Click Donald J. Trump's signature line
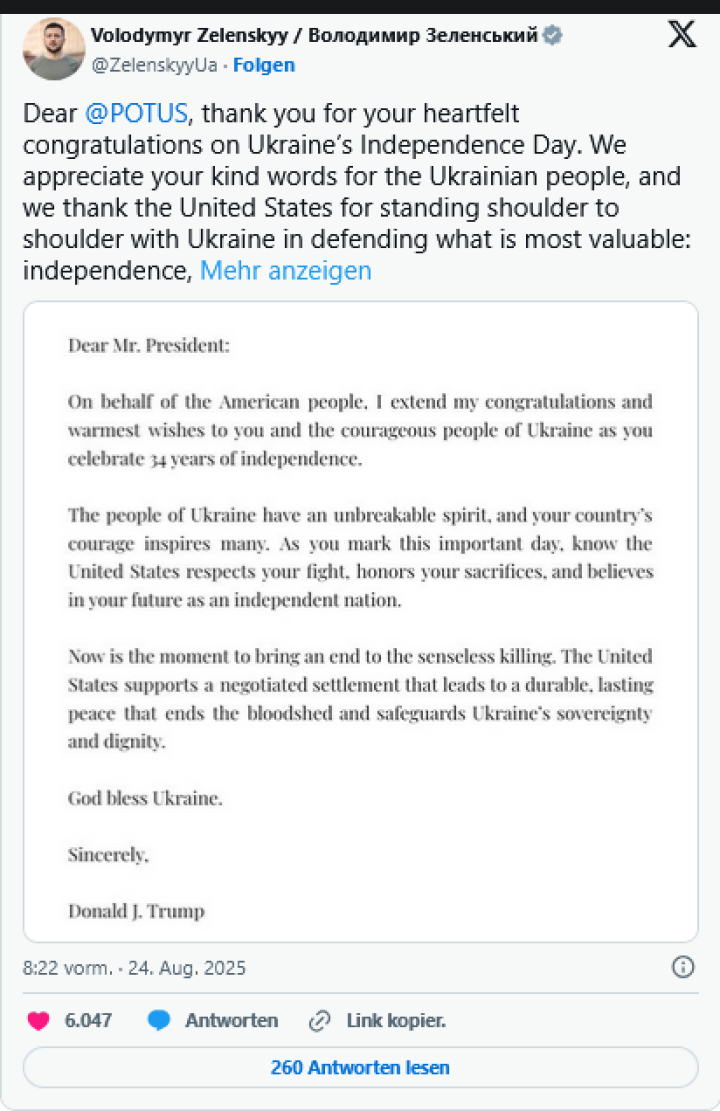 pos(136,911)
